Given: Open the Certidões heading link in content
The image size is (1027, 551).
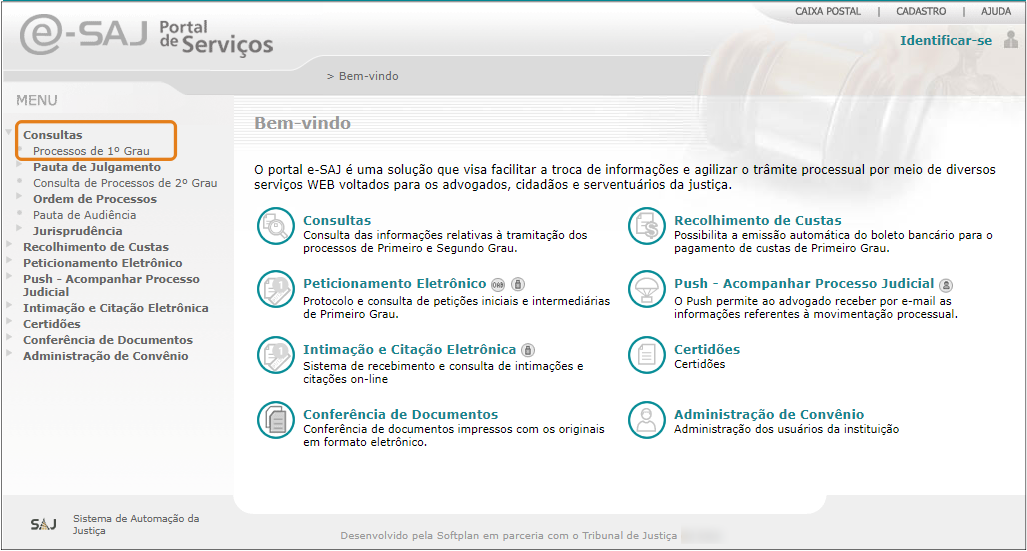Looking at the screenshot, I should [707, 350].
